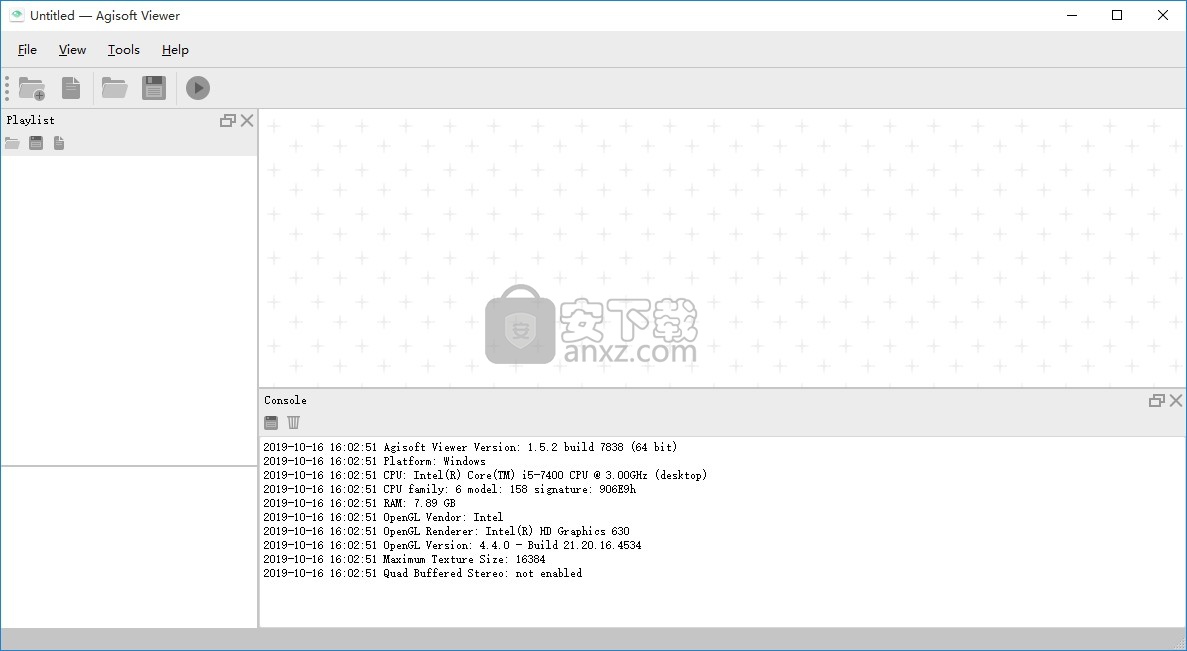Click the OpenGL Version 4.4.0 line
Image resolution: width=1187 pixels, height=651 pixels.
pyautogui.click(x=453, y=546)
